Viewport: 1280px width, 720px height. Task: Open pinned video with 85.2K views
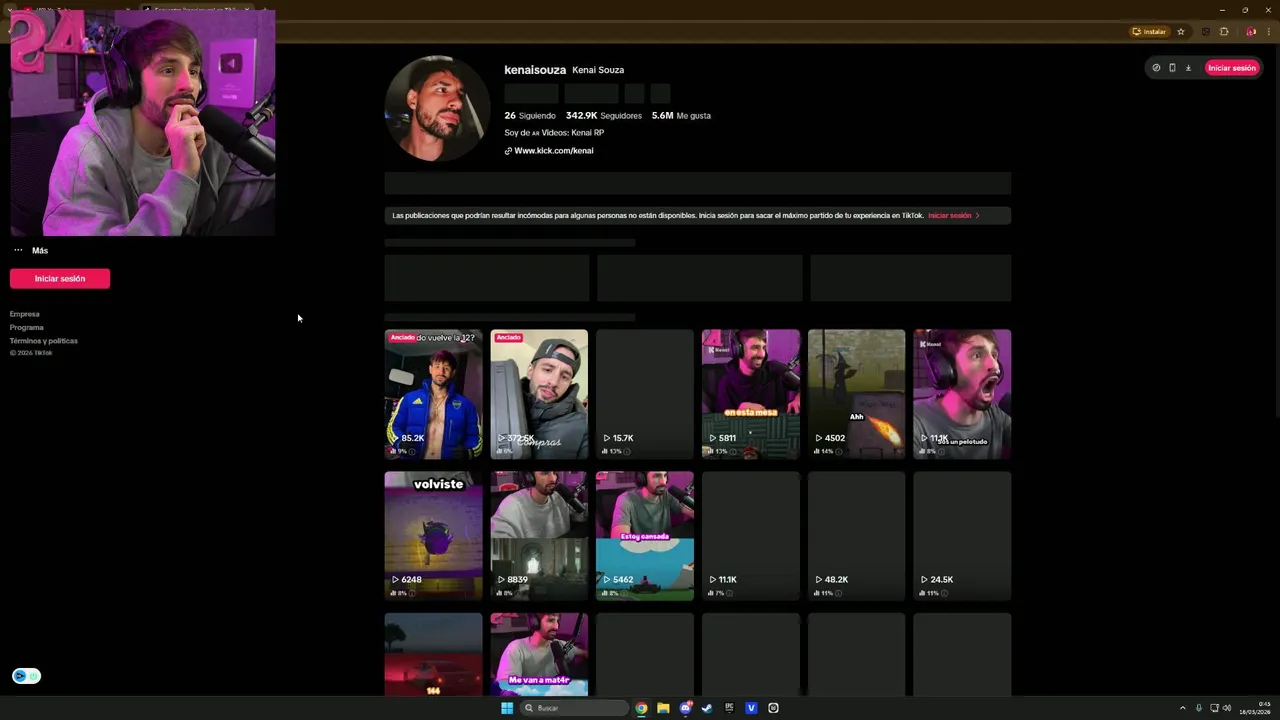(x=433, y=394)
